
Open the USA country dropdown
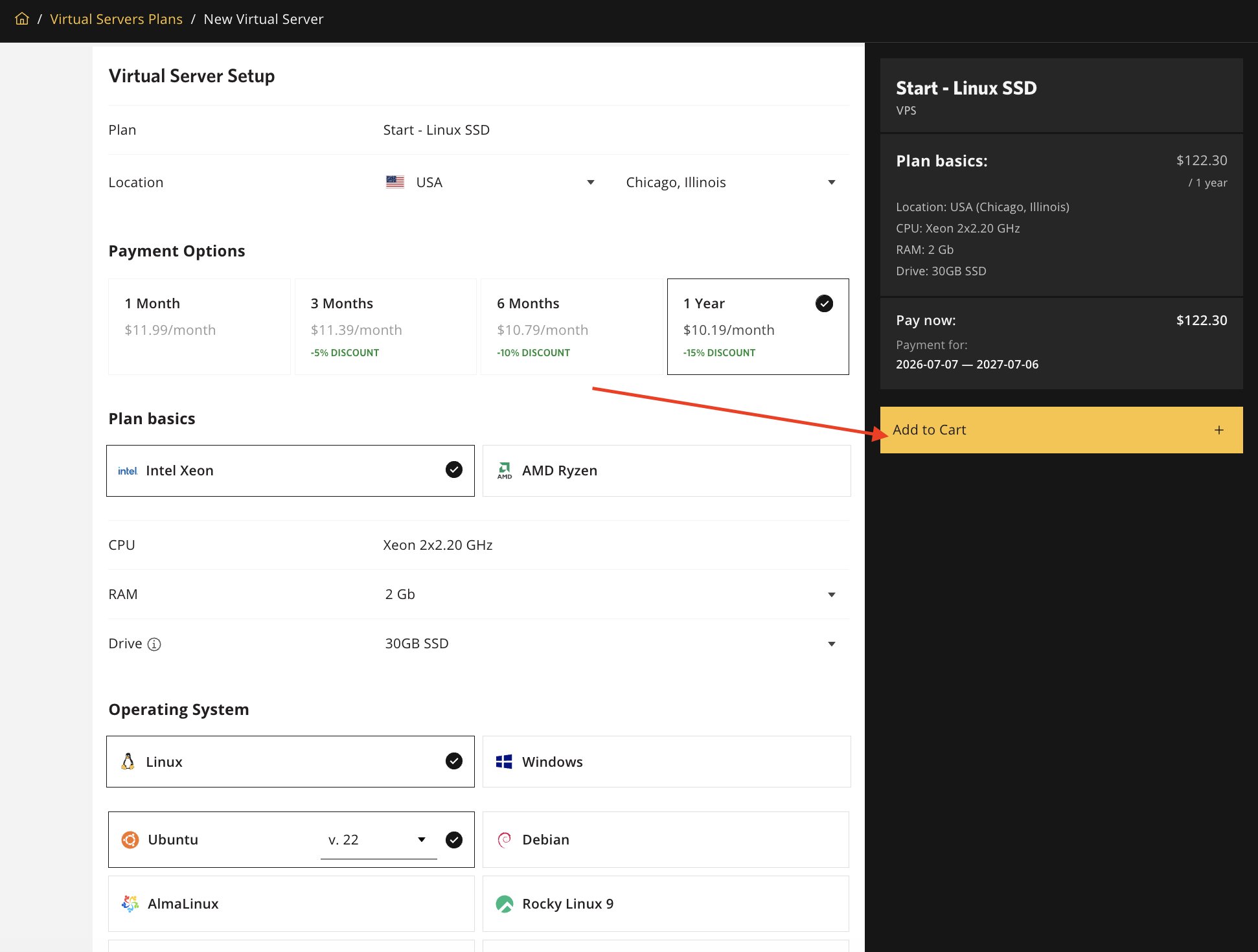tap(490, 183)
